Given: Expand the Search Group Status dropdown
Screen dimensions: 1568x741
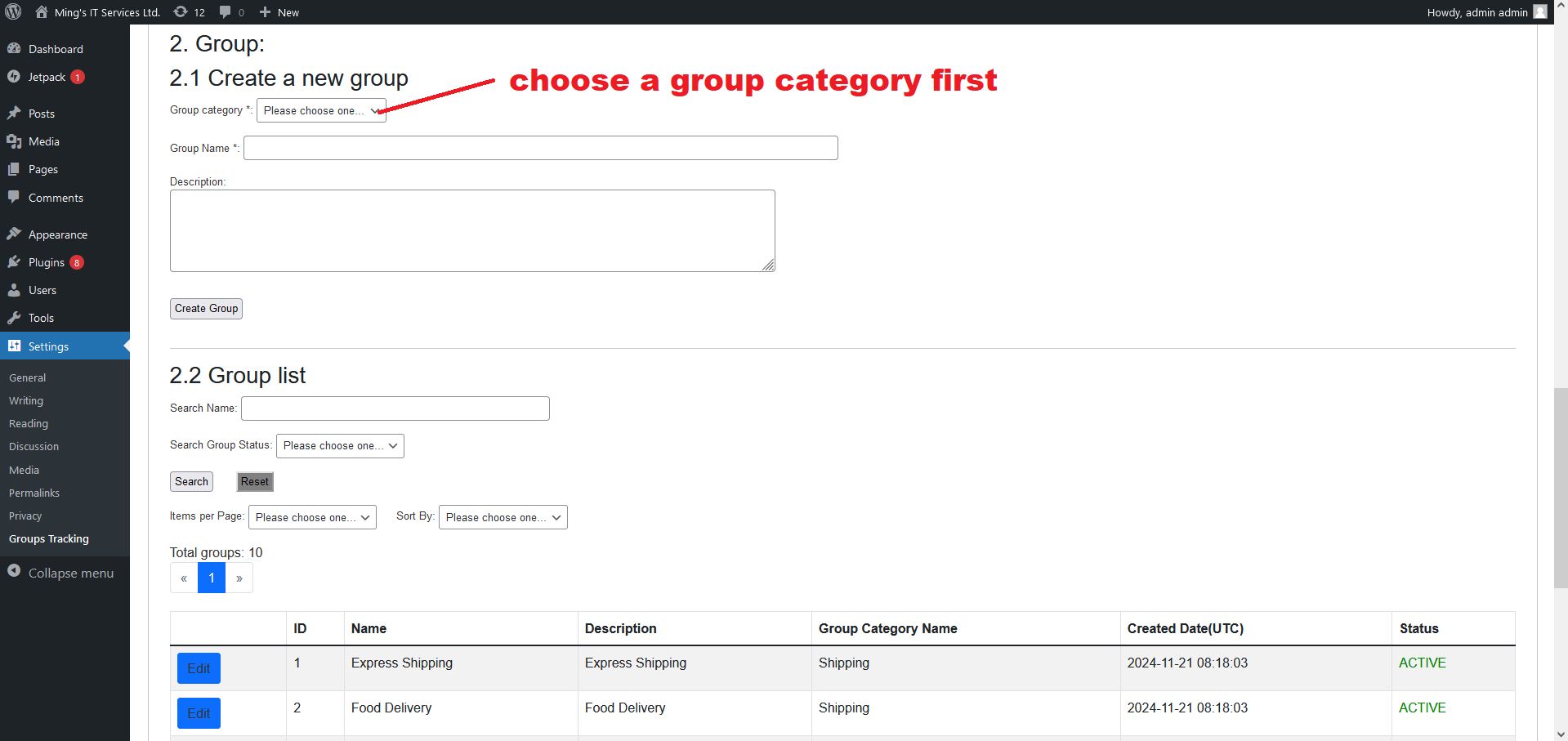Looking at the screenshot, I should 340,446.
